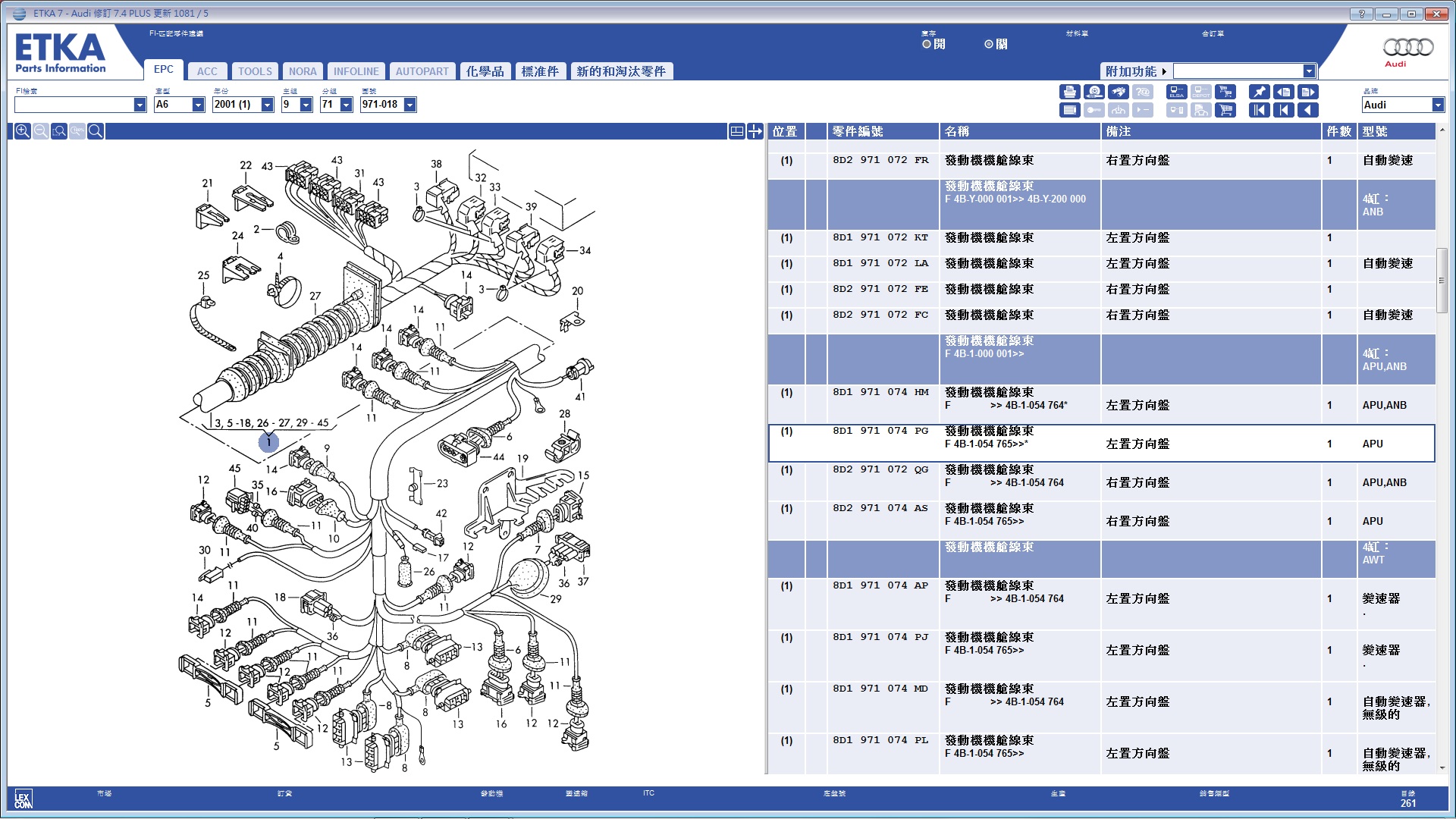Viewport: 1456px width, 819px height.
Task: Switch to the INFOLINE tab
Action: coord(356,71)
